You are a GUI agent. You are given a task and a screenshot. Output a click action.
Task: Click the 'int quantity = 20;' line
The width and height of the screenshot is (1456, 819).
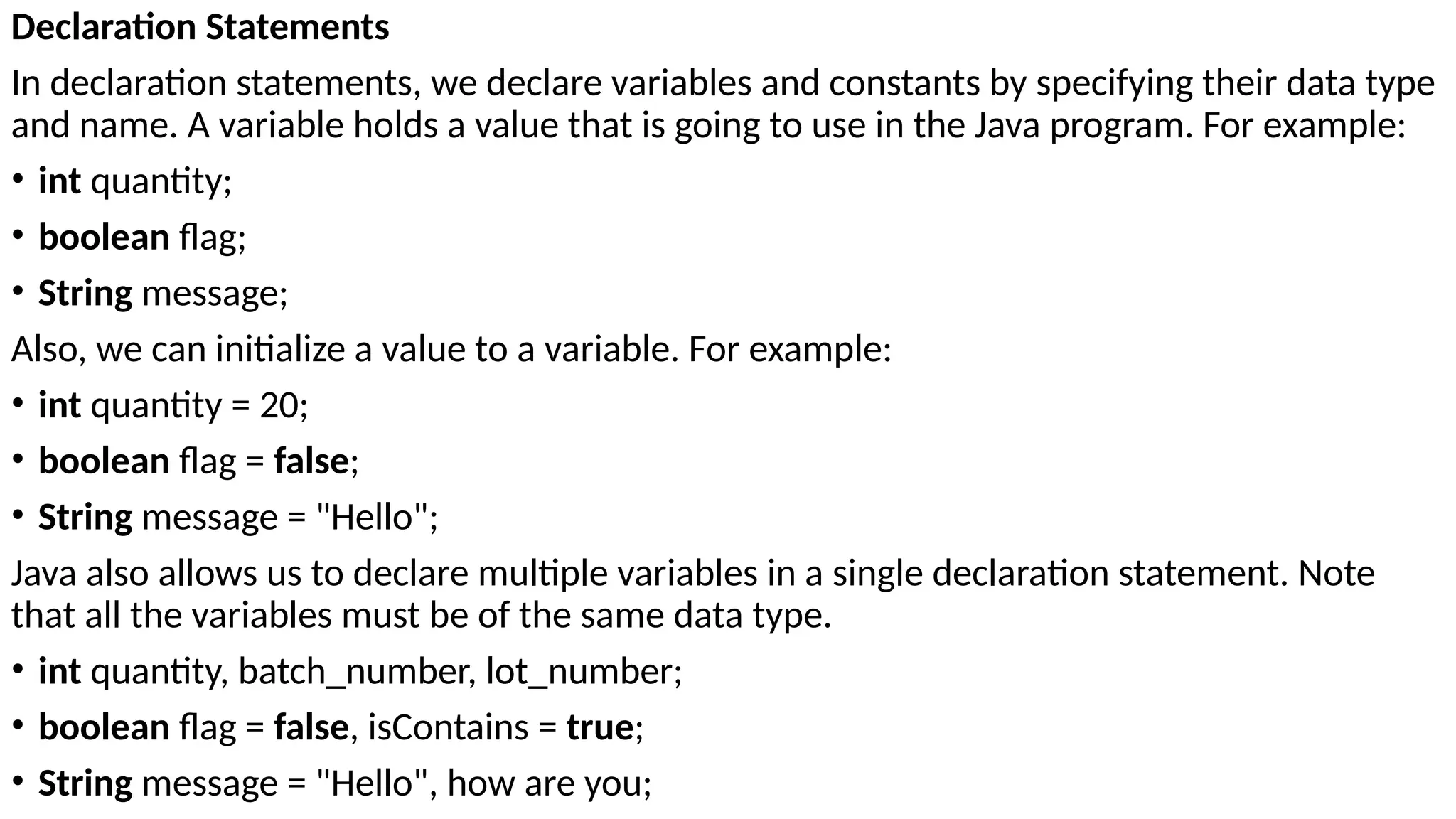coord(173,405)
